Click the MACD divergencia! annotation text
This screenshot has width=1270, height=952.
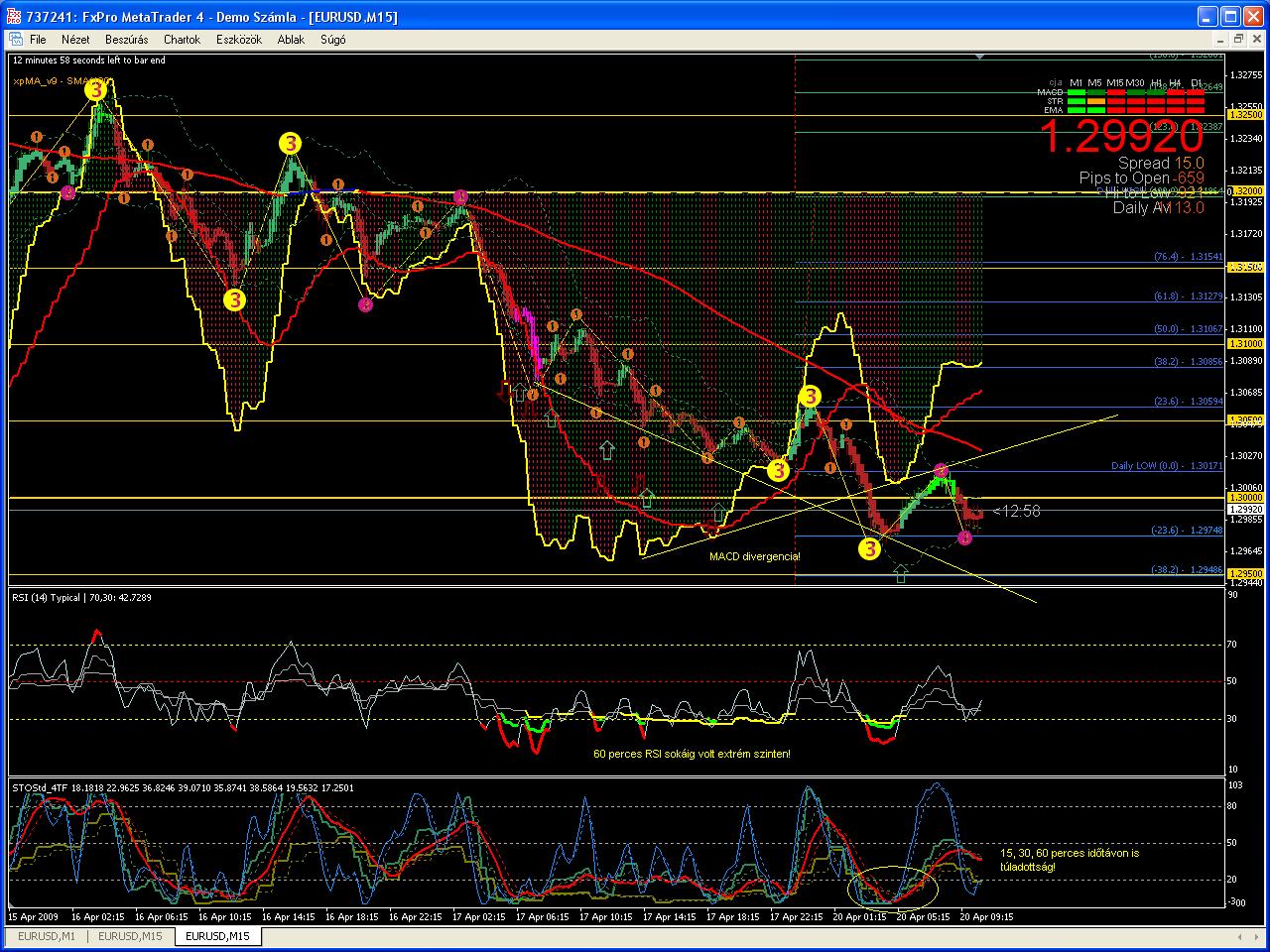[755, 557]
